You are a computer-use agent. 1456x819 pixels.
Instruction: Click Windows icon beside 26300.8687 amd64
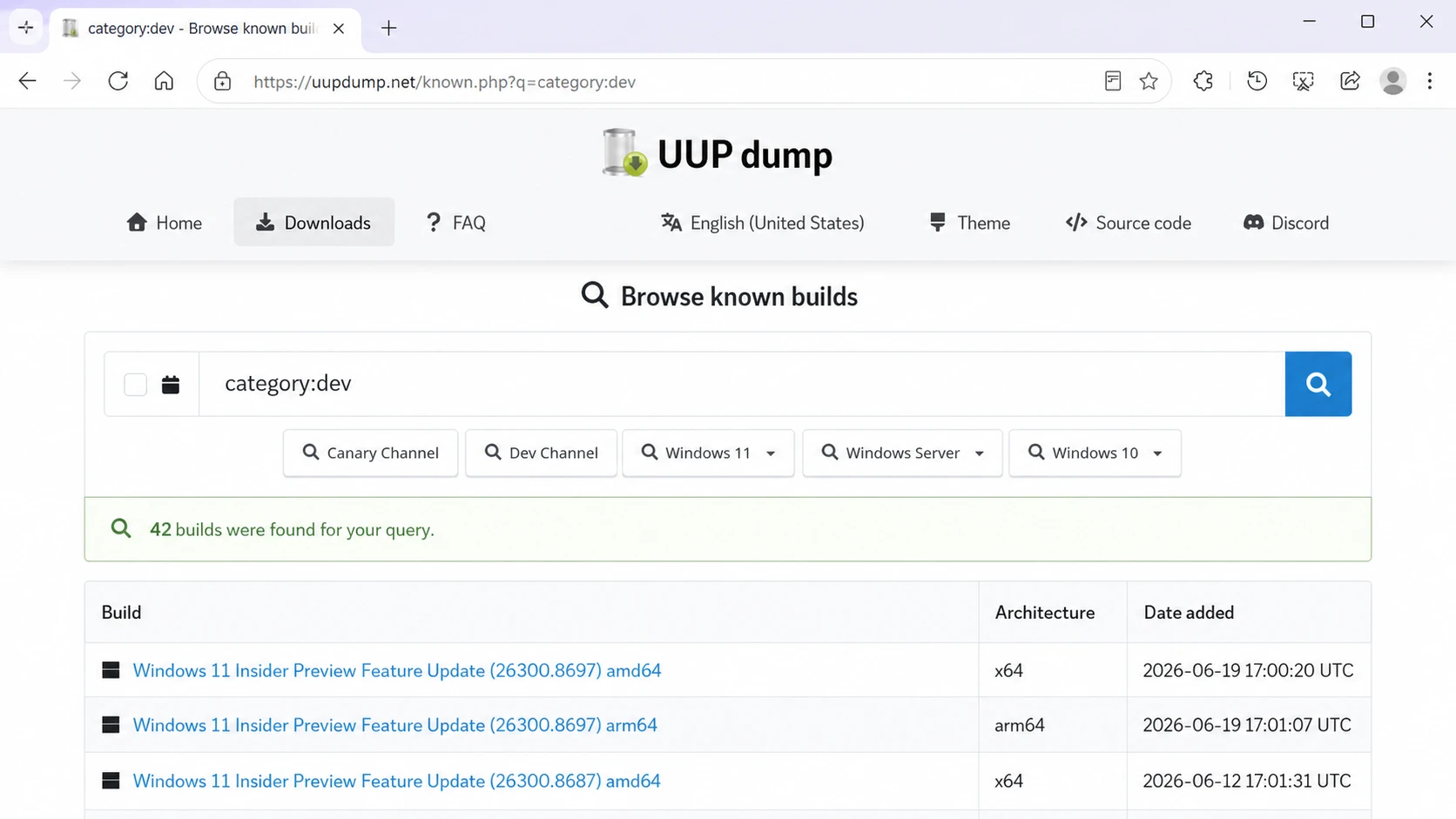click(111, 781)
